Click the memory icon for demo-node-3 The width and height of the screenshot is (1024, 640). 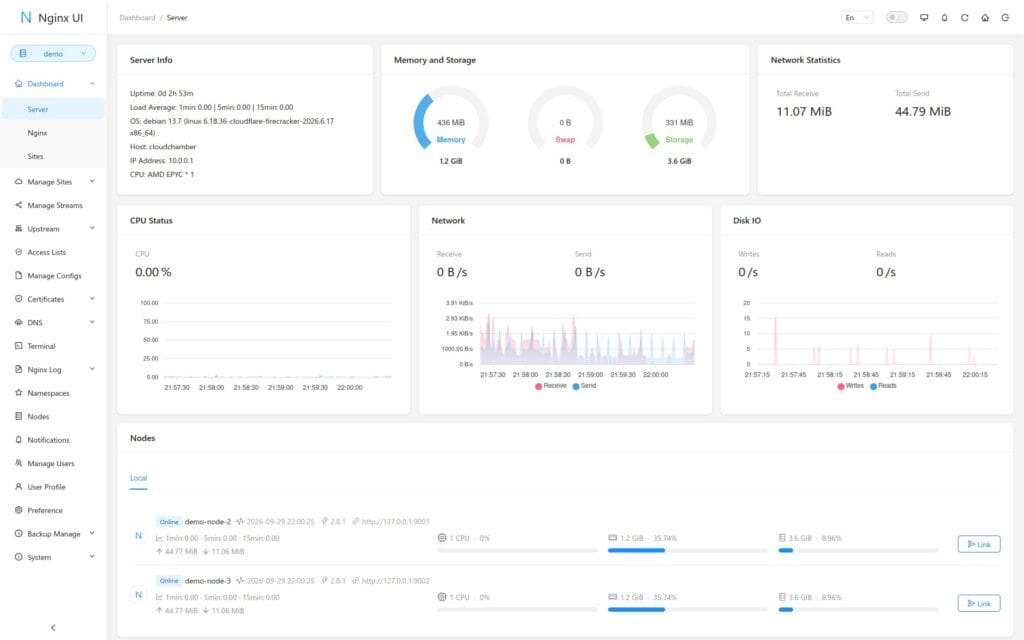coord(613,597)
